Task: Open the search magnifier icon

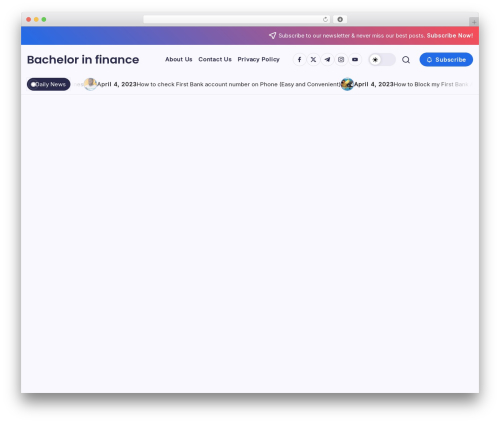Action: [406, 60]
